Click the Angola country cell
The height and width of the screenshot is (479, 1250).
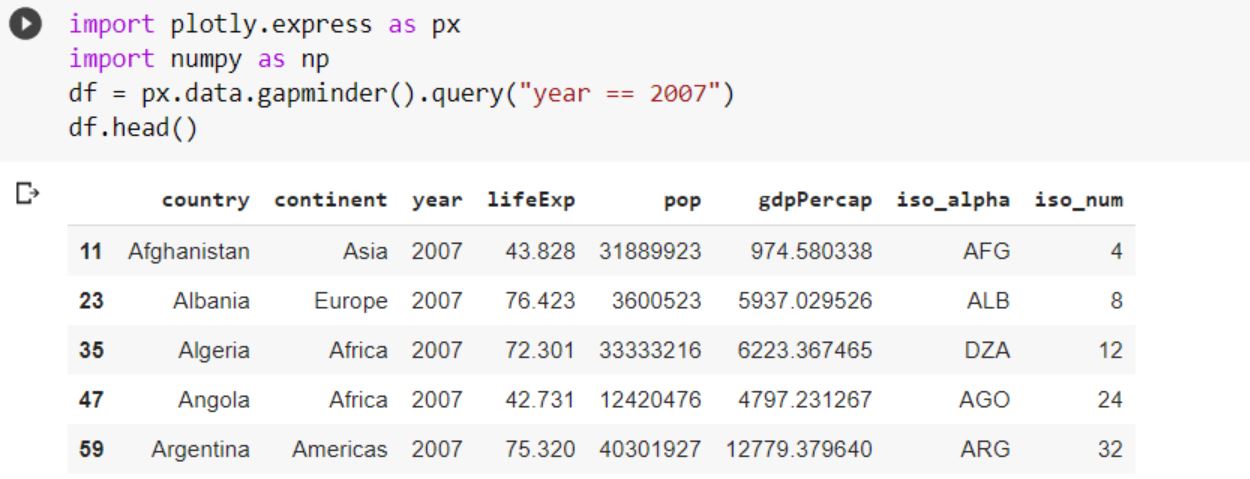tap(214, 400)
